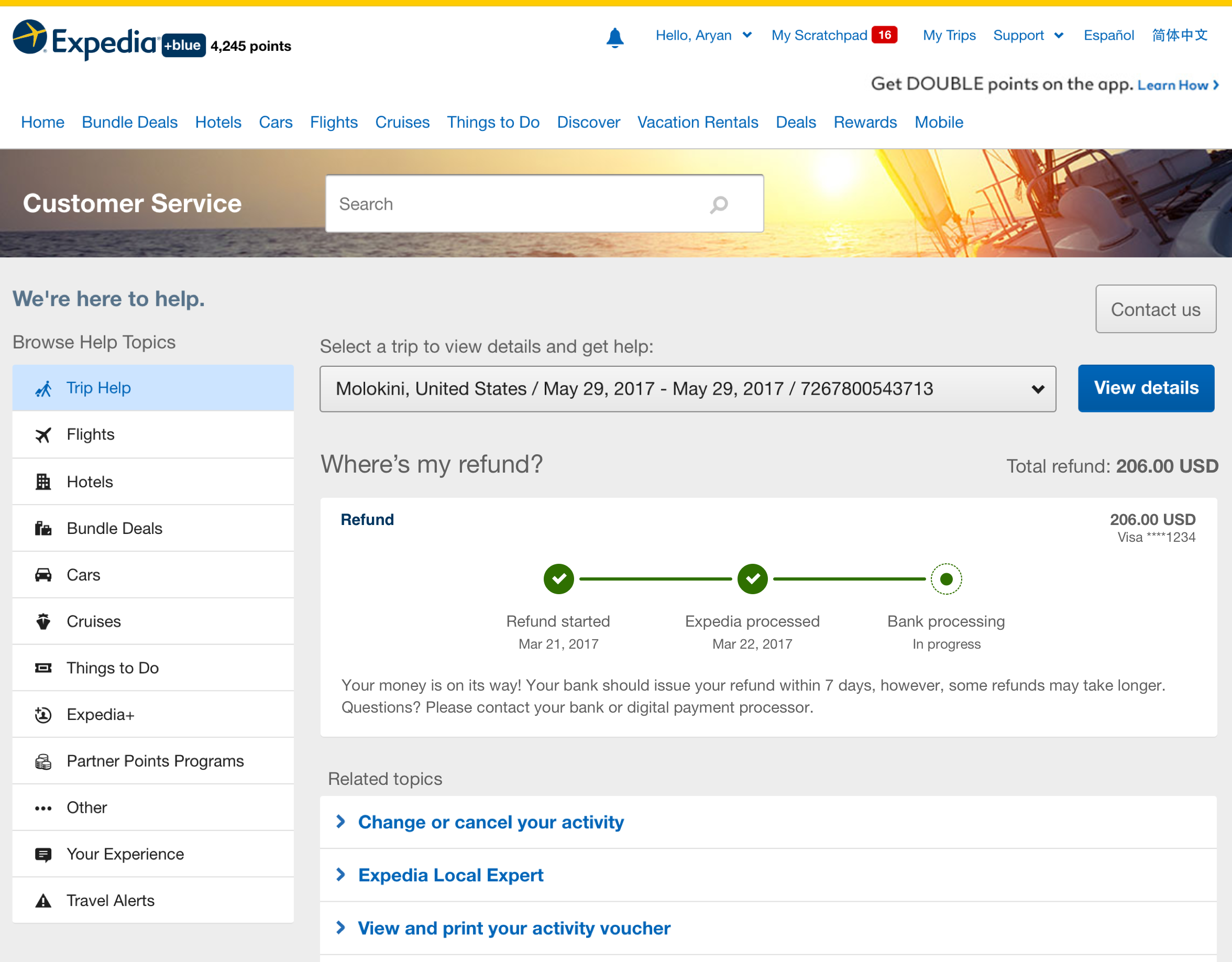
Task: Open the Hello, Aryan account dropdown
Action: pyautogui.click(x=703, y=36)
